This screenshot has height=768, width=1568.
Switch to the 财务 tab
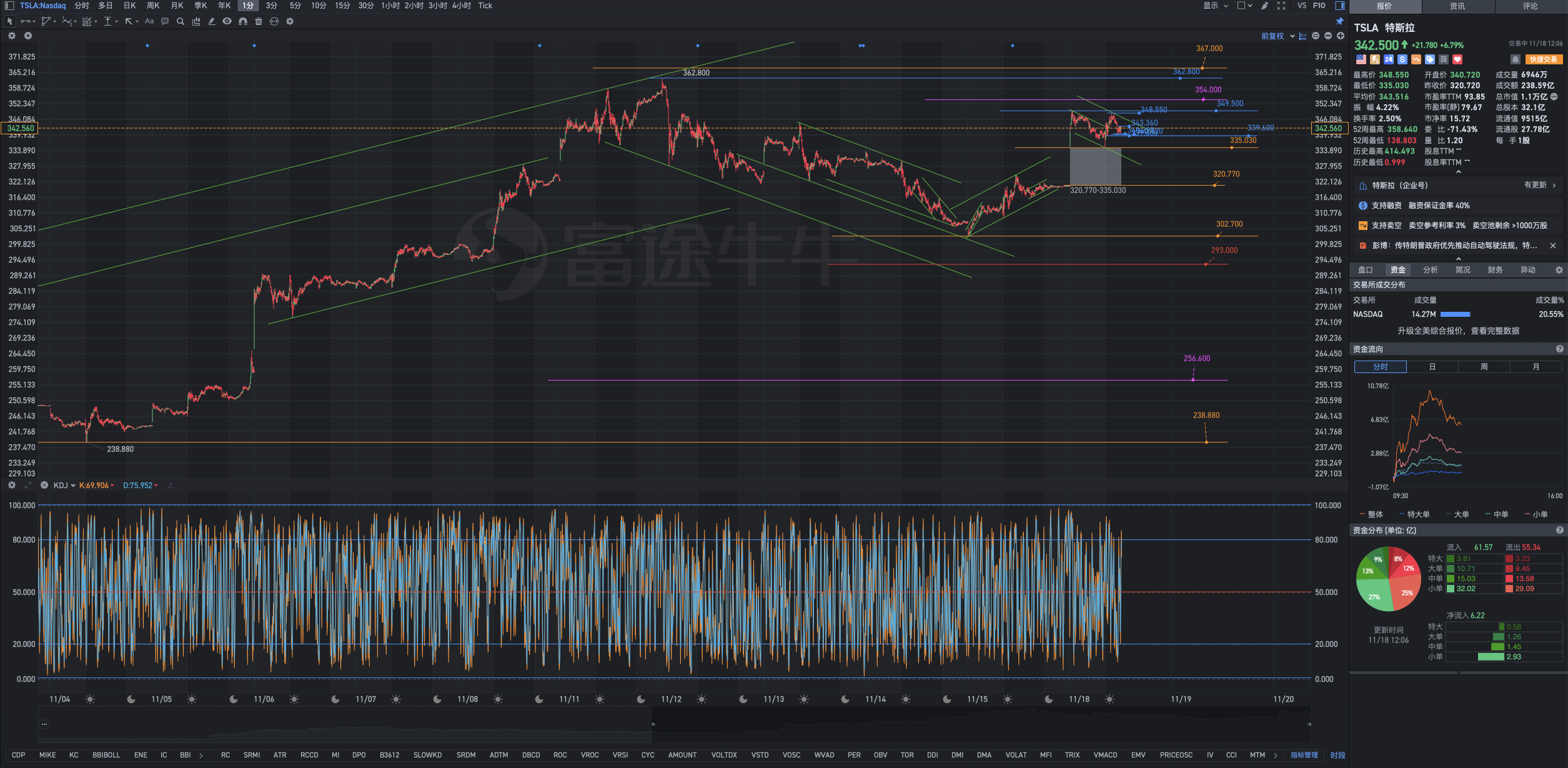[x=1496, y=270]
